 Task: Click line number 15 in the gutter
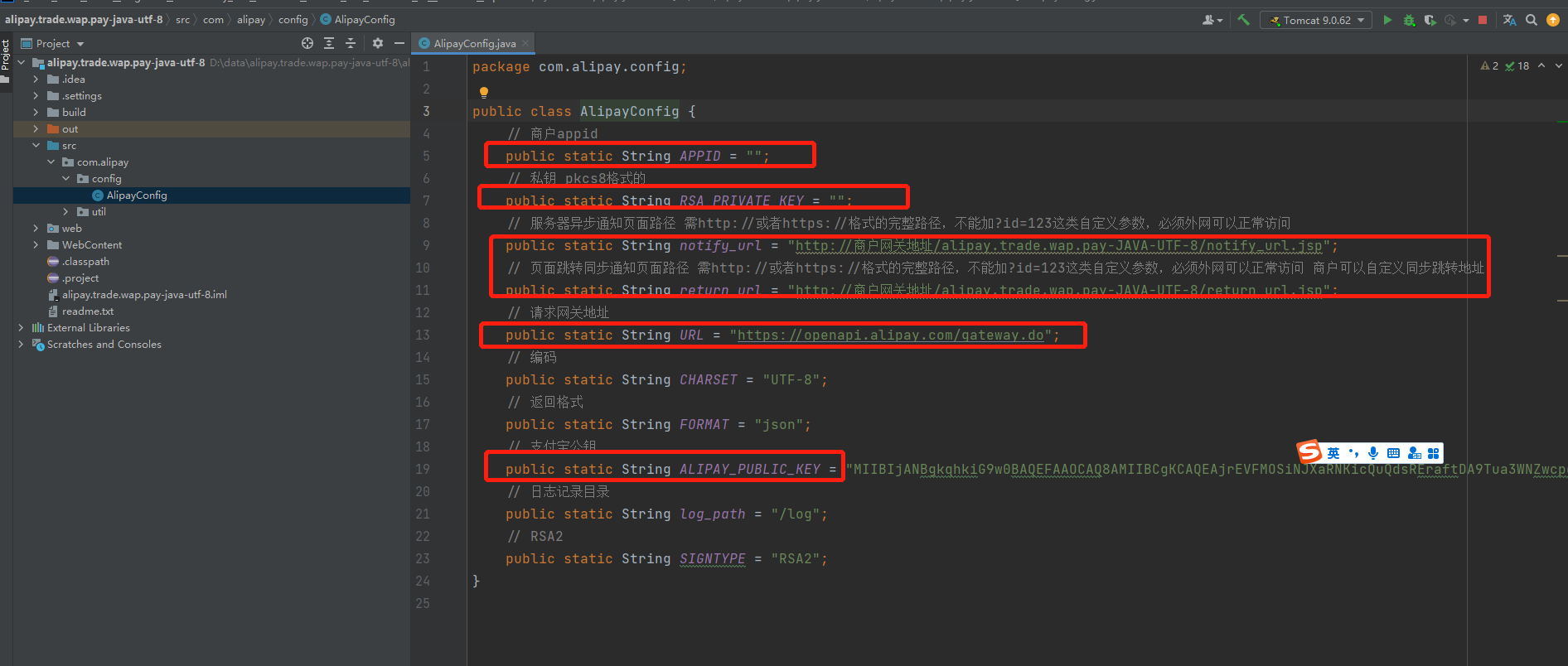[x=423, y=380]
